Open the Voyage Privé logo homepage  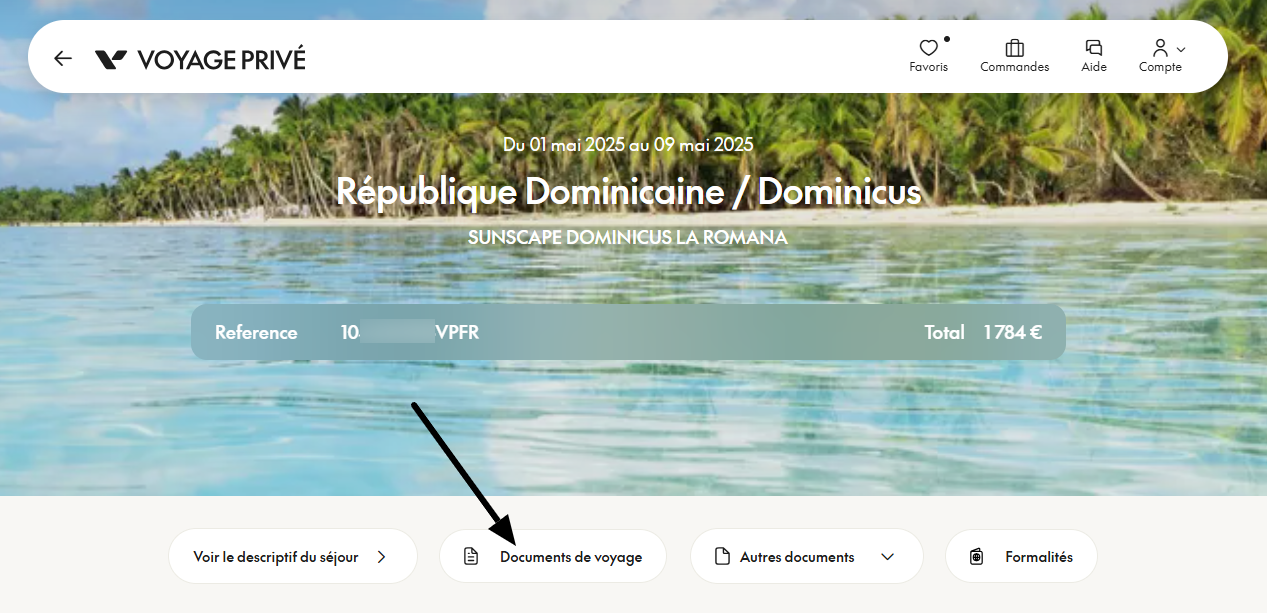200,59
